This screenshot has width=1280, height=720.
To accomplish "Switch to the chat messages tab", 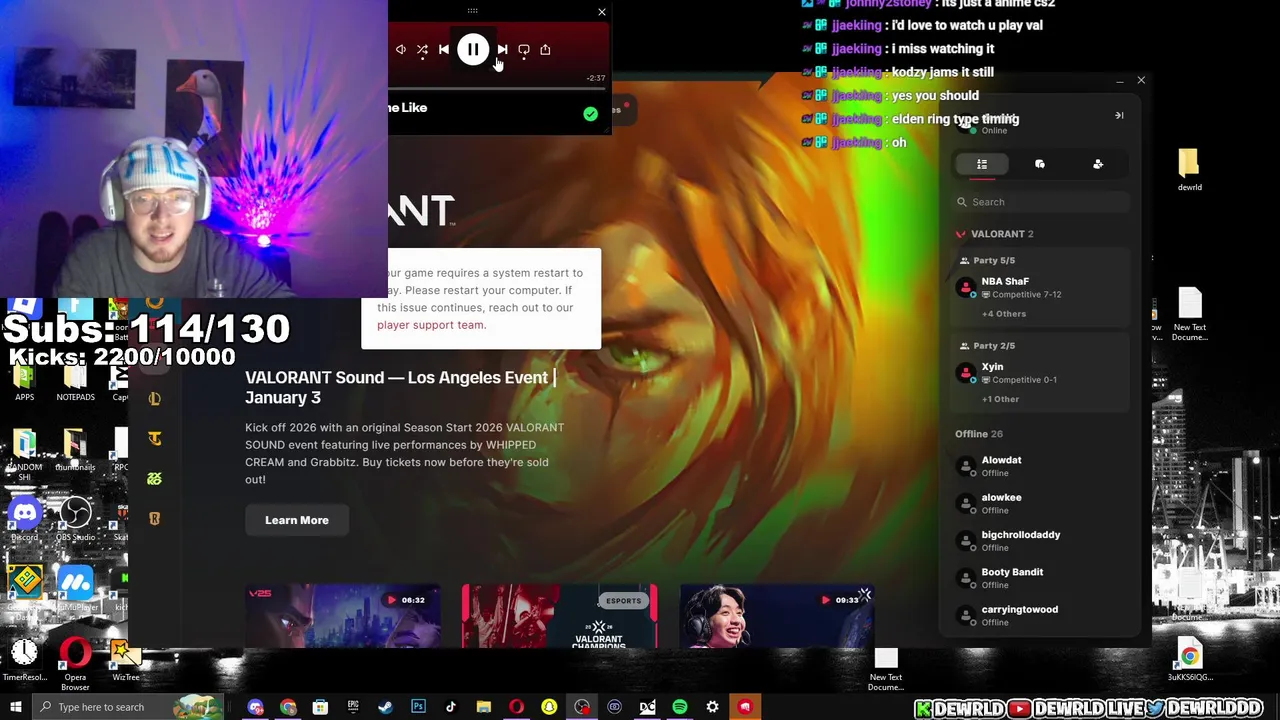I will (1040, 164).
